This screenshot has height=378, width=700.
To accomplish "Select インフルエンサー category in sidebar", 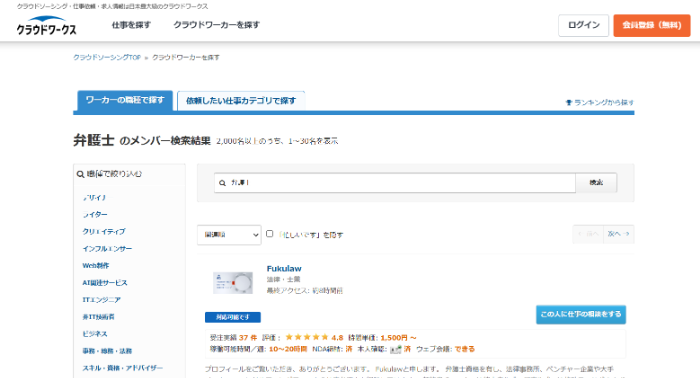I will pyautogui.click(x=107, y=249).
